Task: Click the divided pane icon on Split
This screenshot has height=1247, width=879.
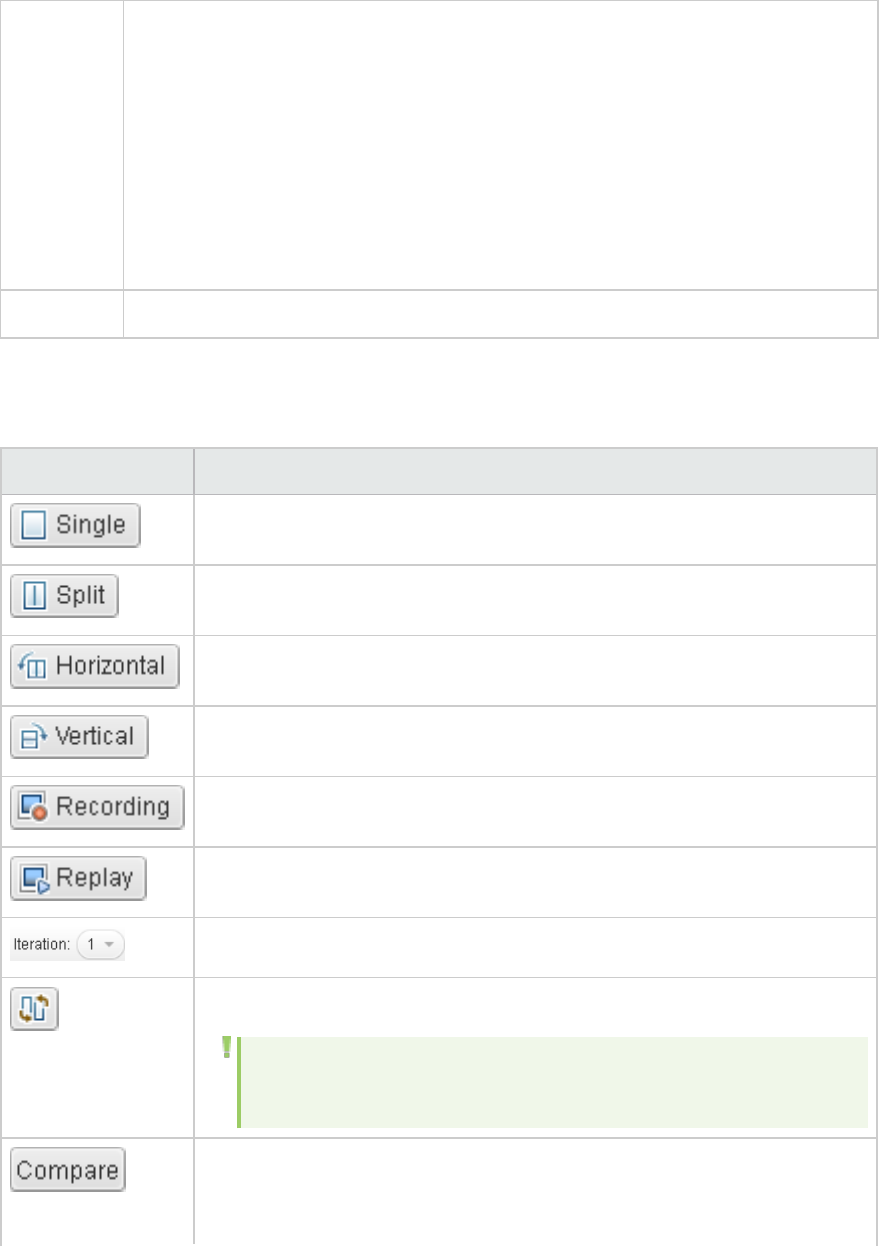Action: [x=30, y=596]
